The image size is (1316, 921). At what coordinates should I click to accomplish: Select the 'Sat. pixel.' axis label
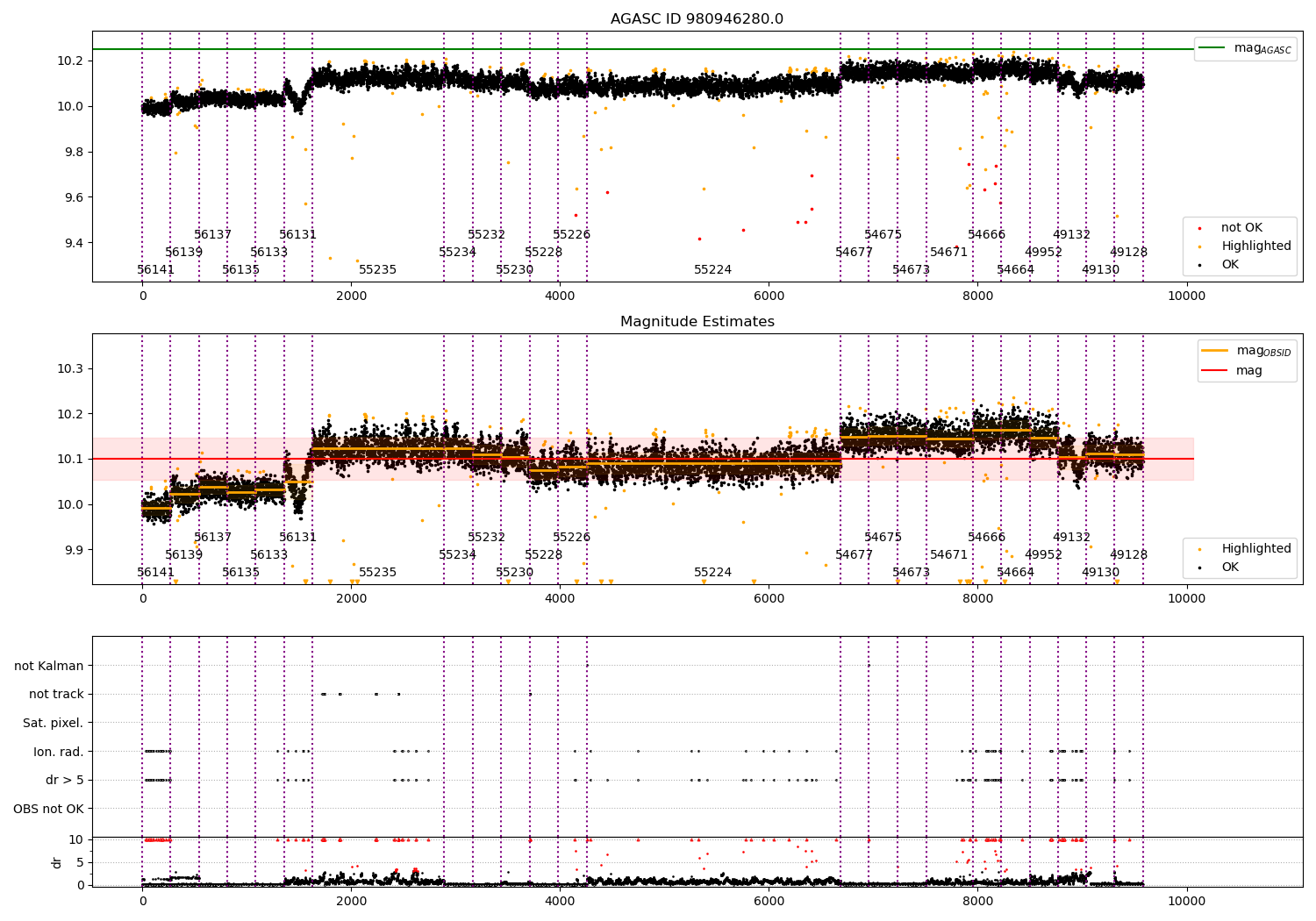54,723
